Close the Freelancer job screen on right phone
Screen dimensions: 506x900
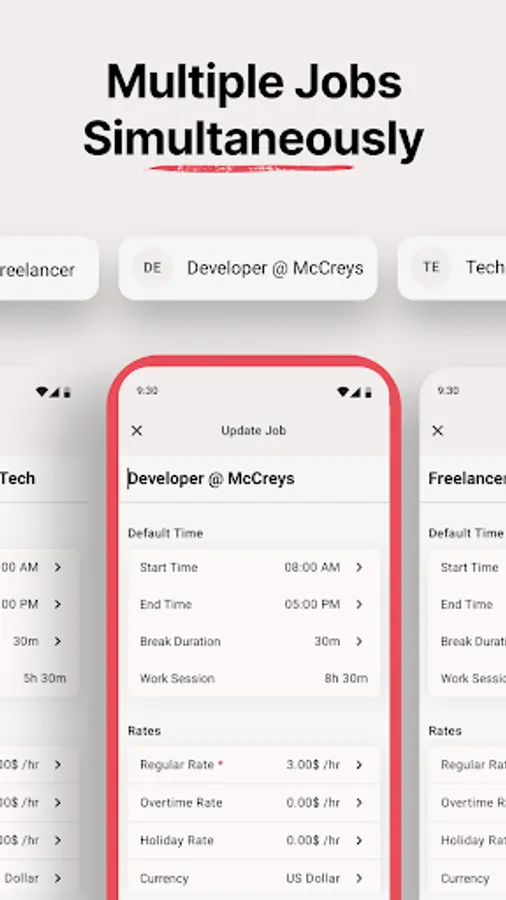pos(437,430)
